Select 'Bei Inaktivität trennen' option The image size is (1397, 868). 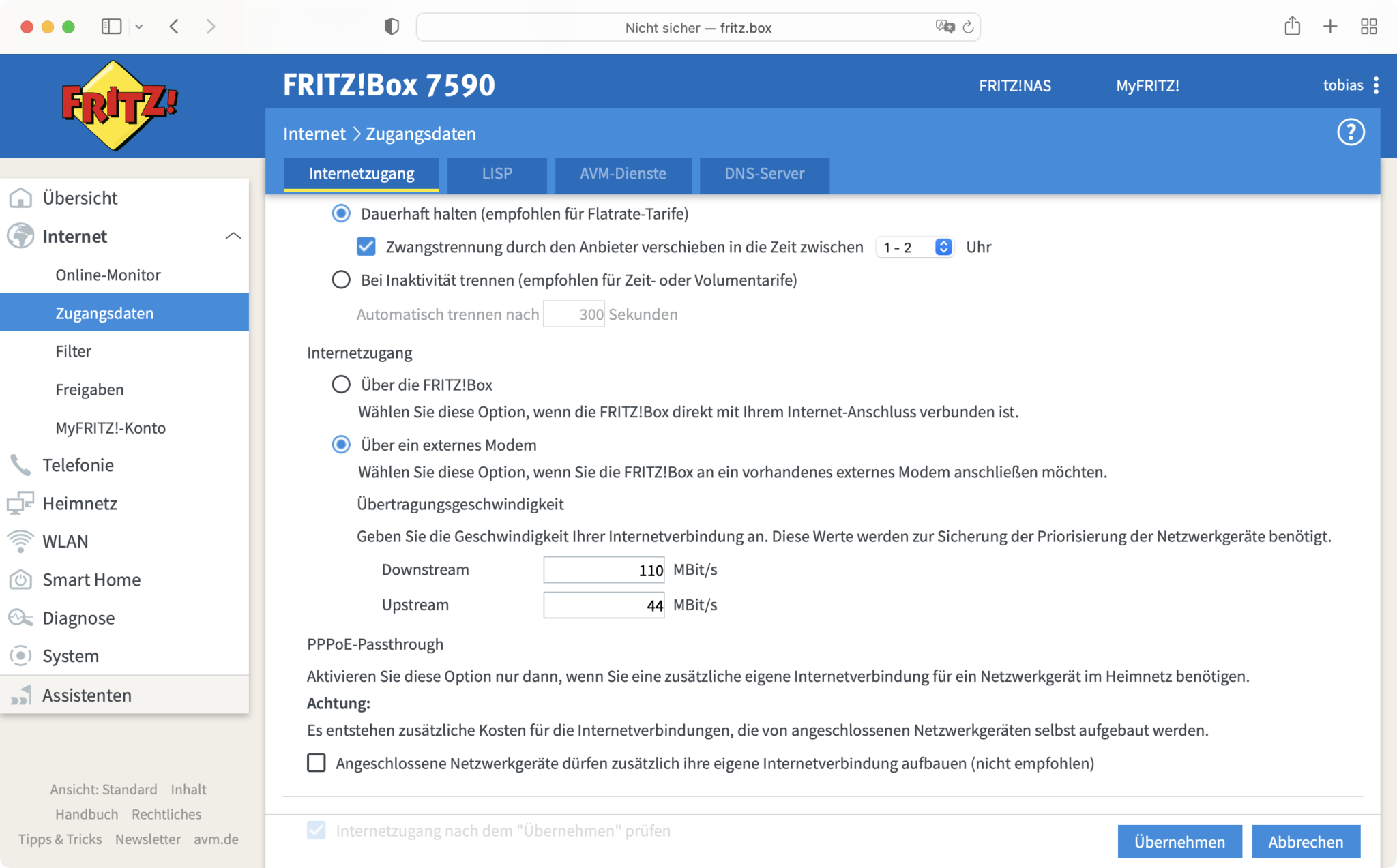(x=341, y=280)
